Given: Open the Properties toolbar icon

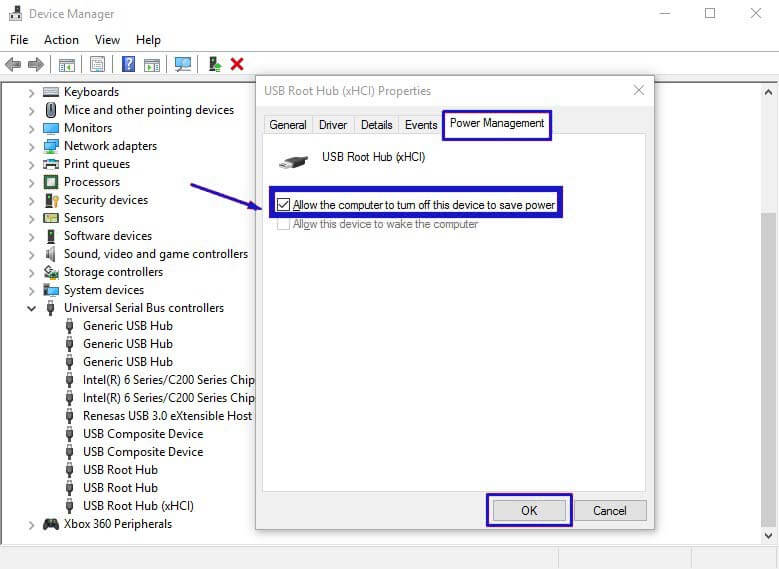Looking at the screenshot, I should point(97,64).
